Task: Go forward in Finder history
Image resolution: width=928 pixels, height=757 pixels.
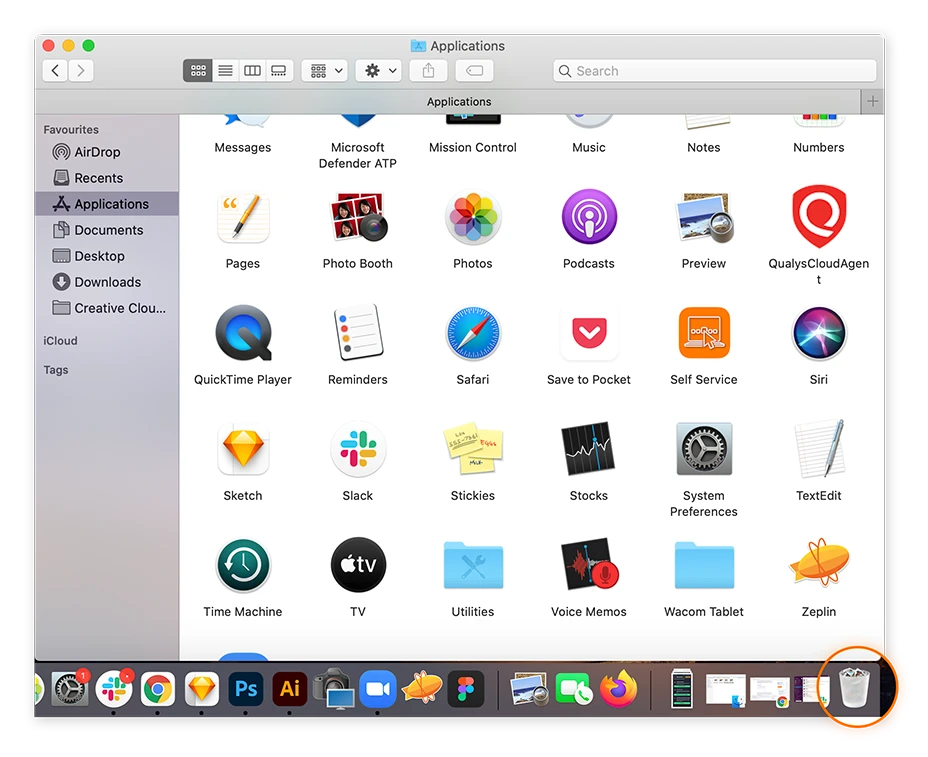Action: (x=80, y=71)
